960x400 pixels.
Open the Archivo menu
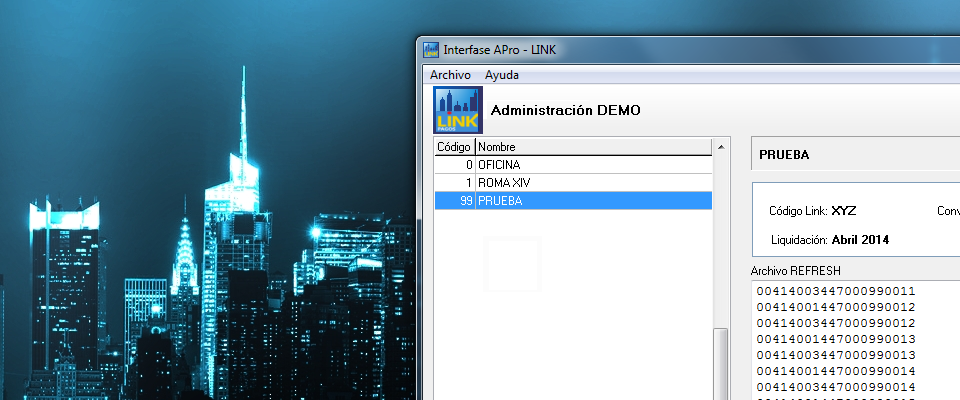450,75
